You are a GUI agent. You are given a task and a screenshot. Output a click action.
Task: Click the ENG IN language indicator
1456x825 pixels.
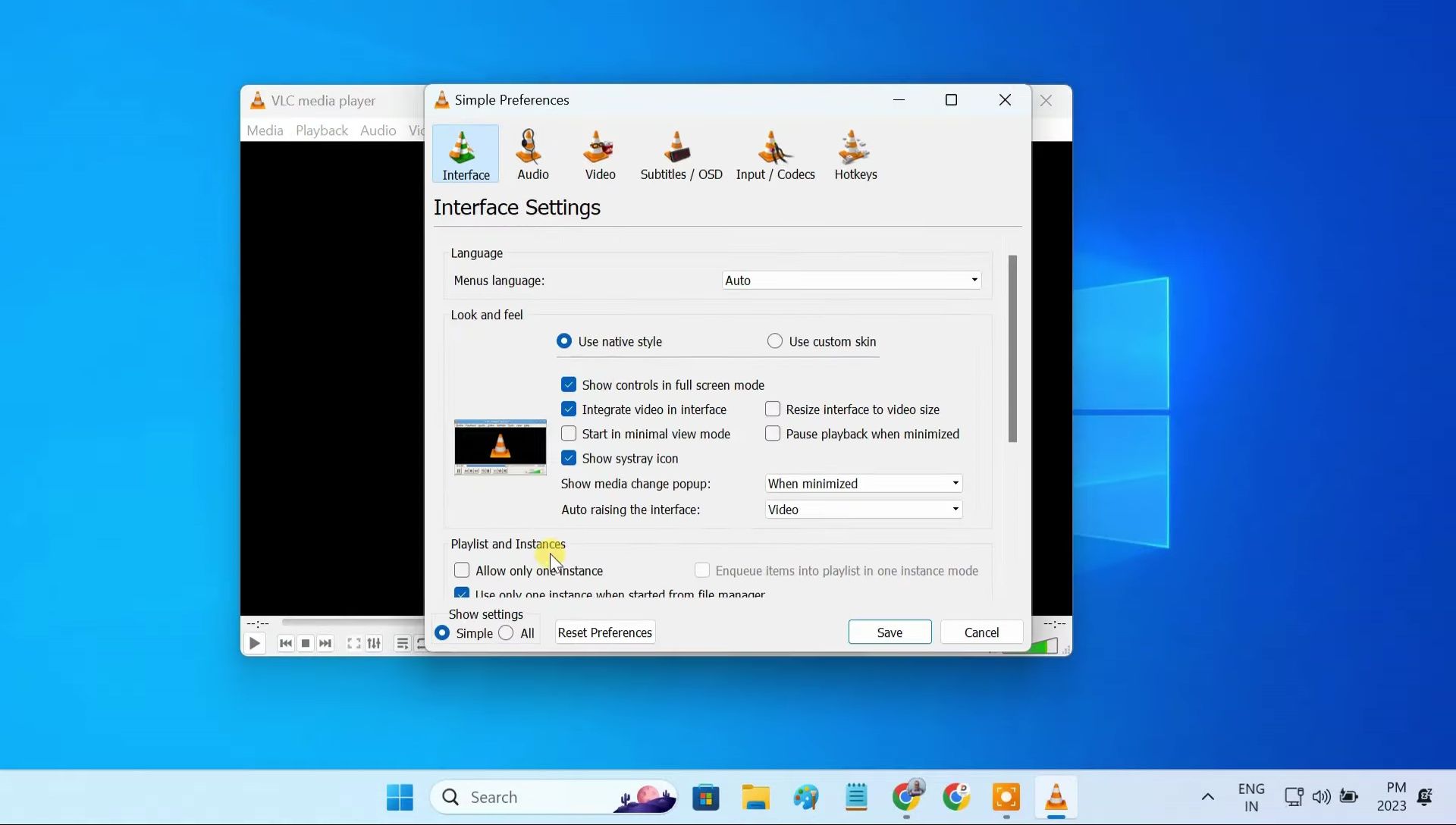click(1251, 797)
